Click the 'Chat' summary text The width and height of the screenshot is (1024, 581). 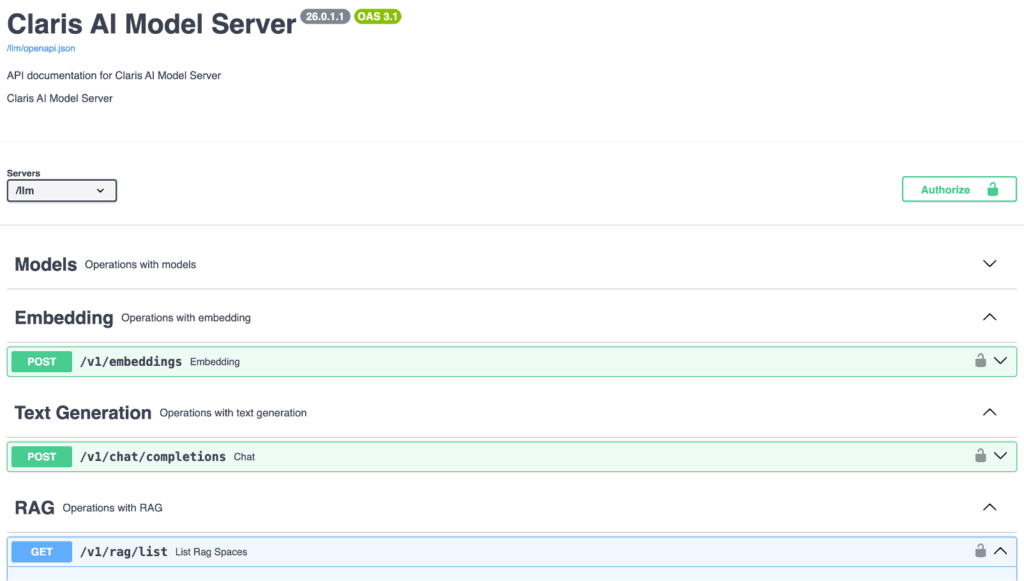[x=244, y=457]
